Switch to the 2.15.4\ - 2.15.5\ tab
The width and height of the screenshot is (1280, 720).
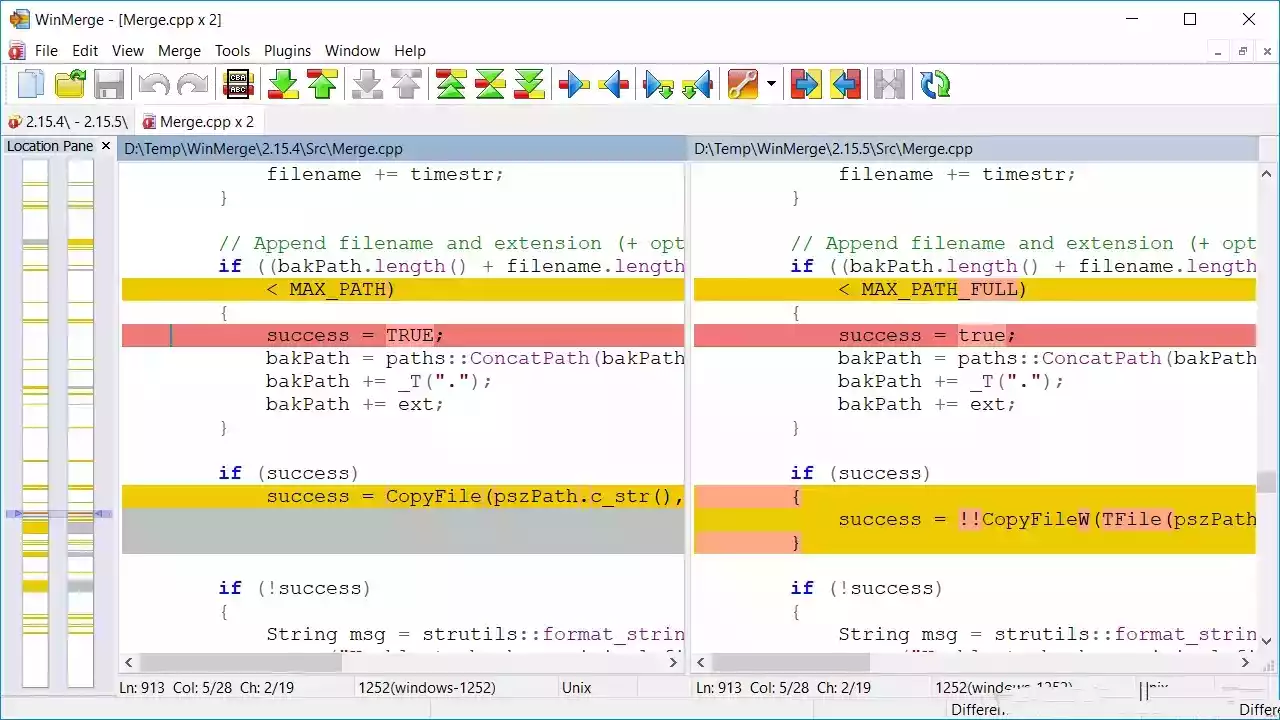[68, 122]
